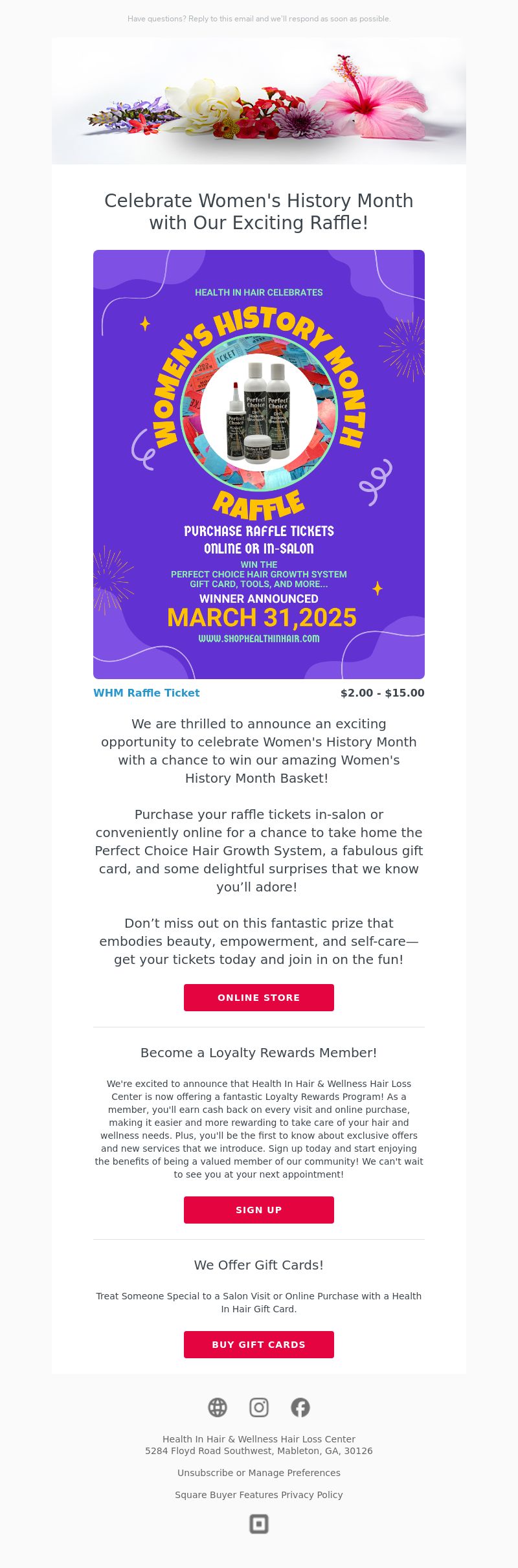Click the www.shophealthinhair.com text on poster
The image size is (518, 1568).
click(x=259, y=638)
